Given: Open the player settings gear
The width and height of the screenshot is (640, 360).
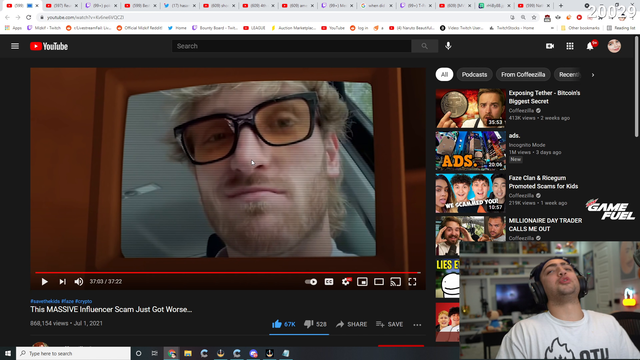Looking at the screenshot, I should 346,282.
